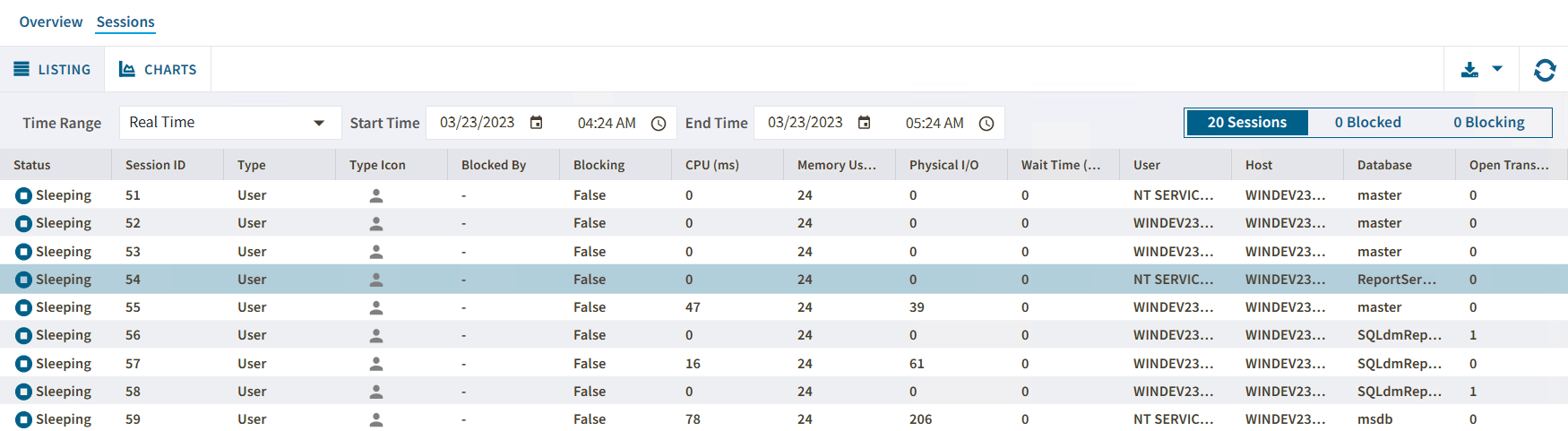Sort by the Session ID column header

click(x=156, y=165)
